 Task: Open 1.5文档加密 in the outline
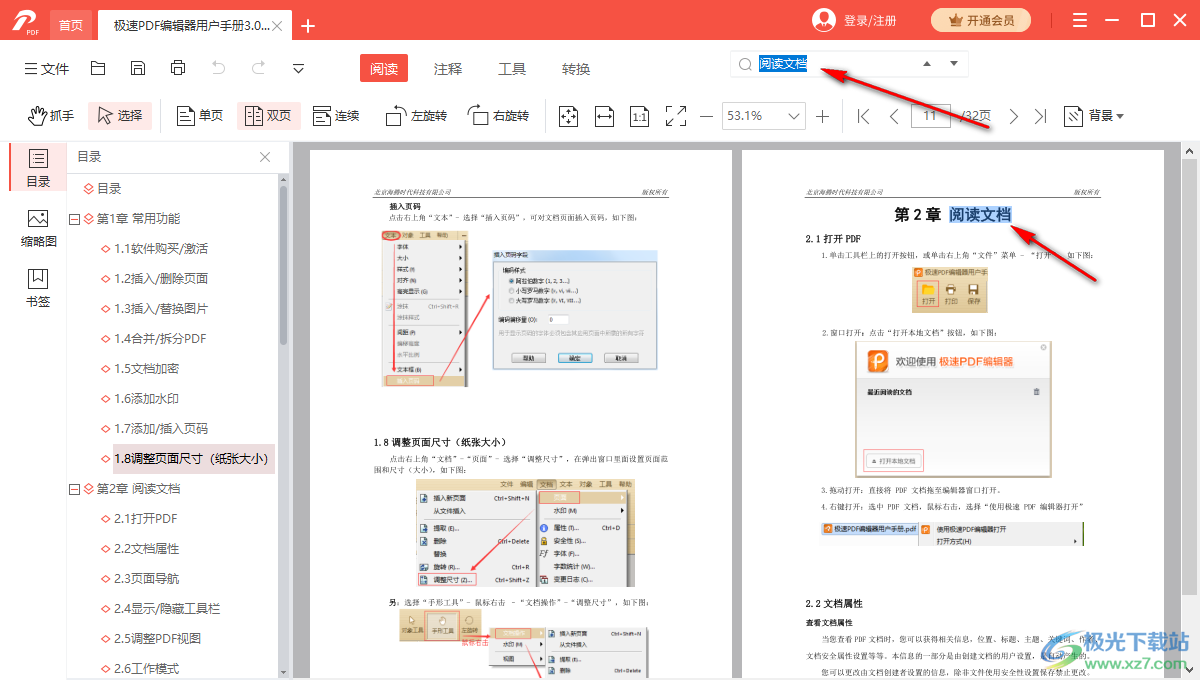[146, 368]
